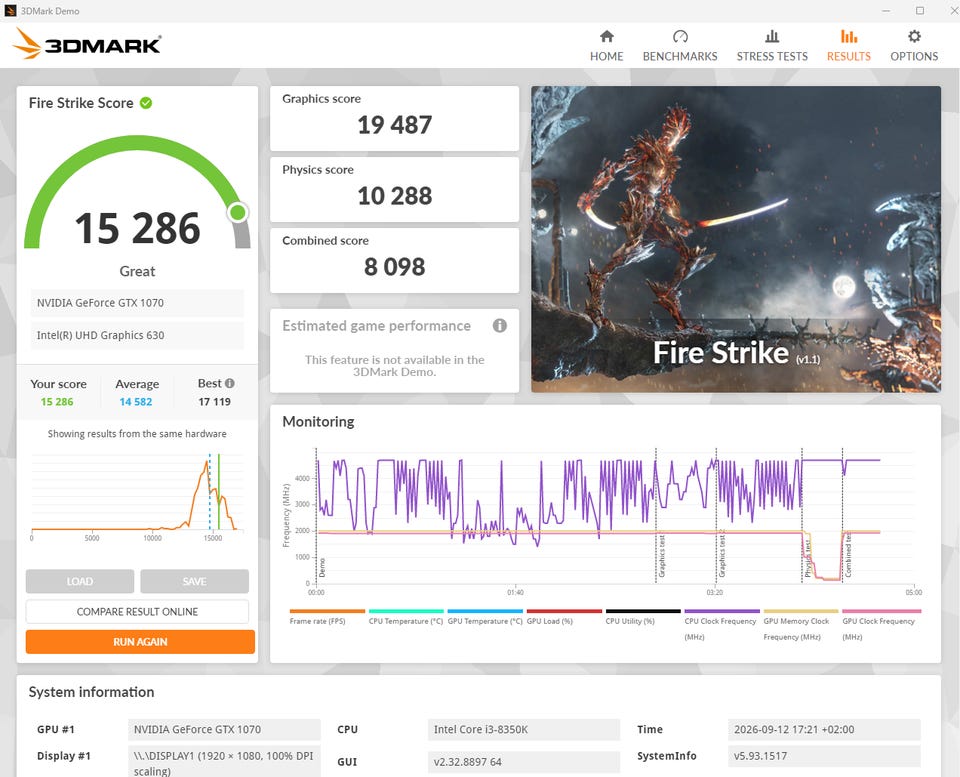Click Intel(R) UHD Graphics 630 entry
960x777 pixels.
[x=137, y=335]
